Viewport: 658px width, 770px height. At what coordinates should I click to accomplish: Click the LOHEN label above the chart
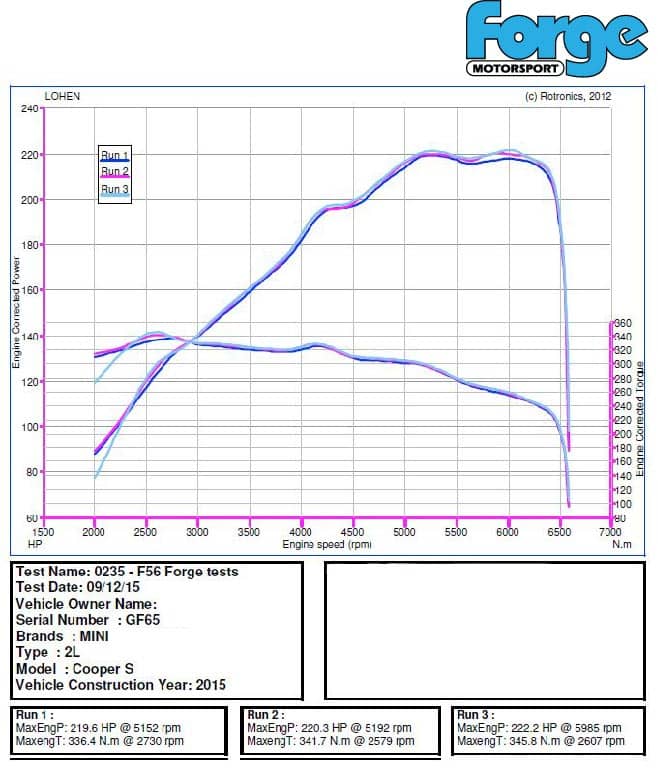point(63,96)
